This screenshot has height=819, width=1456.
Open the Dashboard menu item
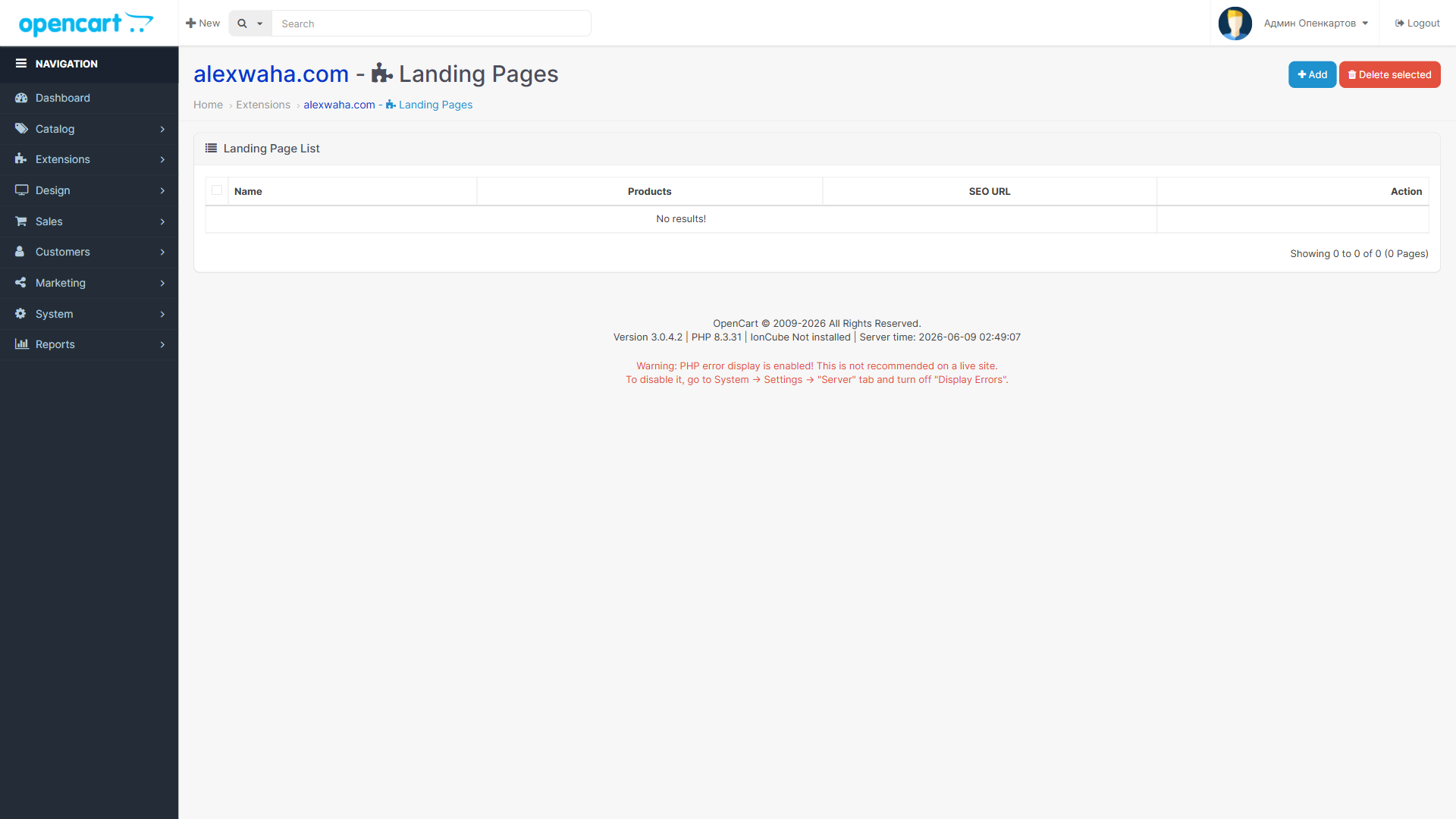[89, 98]
